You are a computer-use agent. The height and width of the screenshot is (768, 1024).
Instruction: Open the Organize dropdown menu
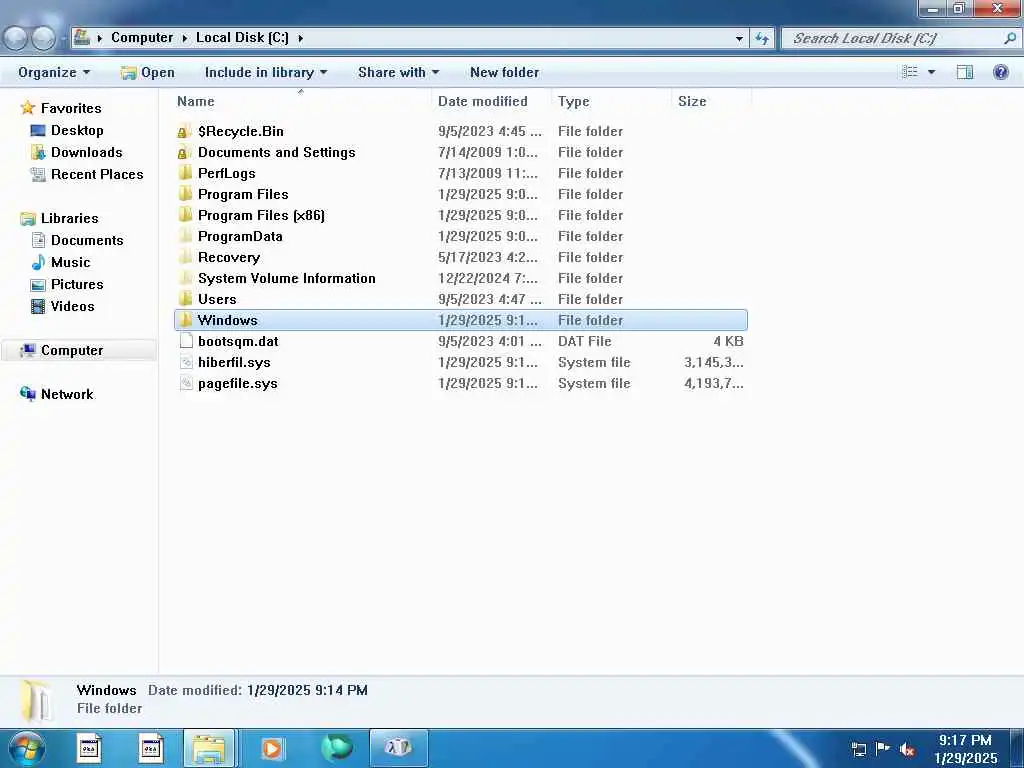pyautogui.click(x=54, y=72)
